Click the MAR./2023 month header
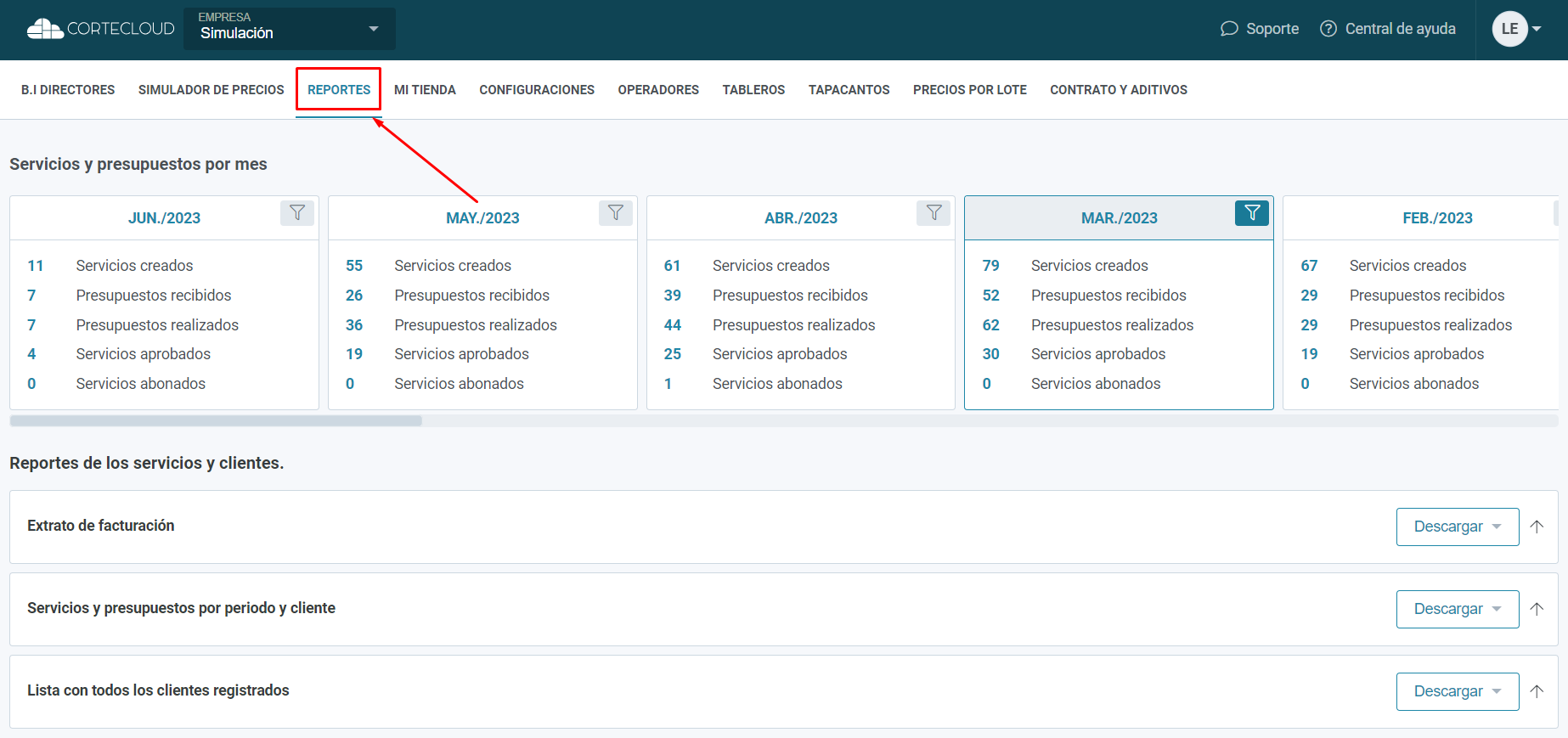The height and width of the screenshot is (738, 1568). pos(1120,218)
